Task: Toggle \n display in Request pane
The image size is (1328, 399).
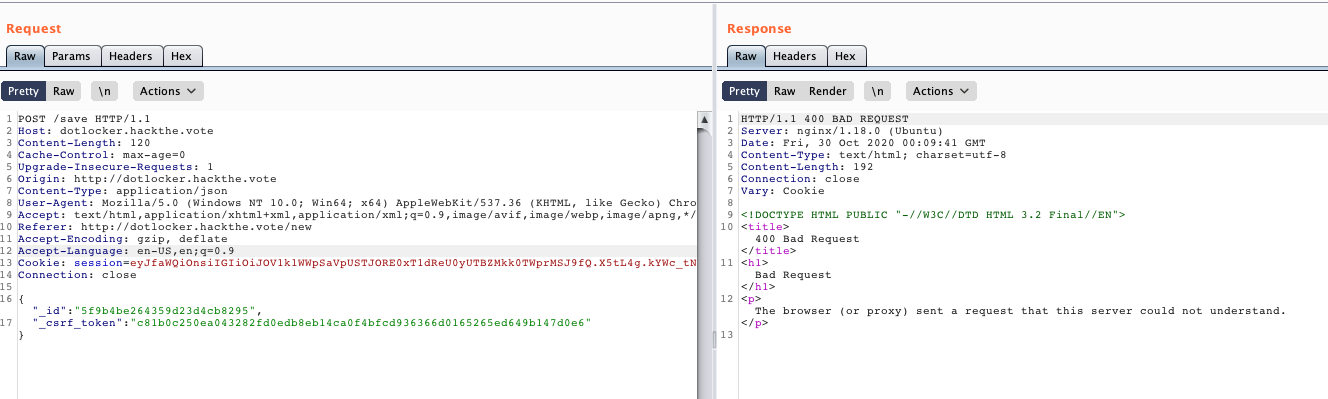Action: point(105,91)
